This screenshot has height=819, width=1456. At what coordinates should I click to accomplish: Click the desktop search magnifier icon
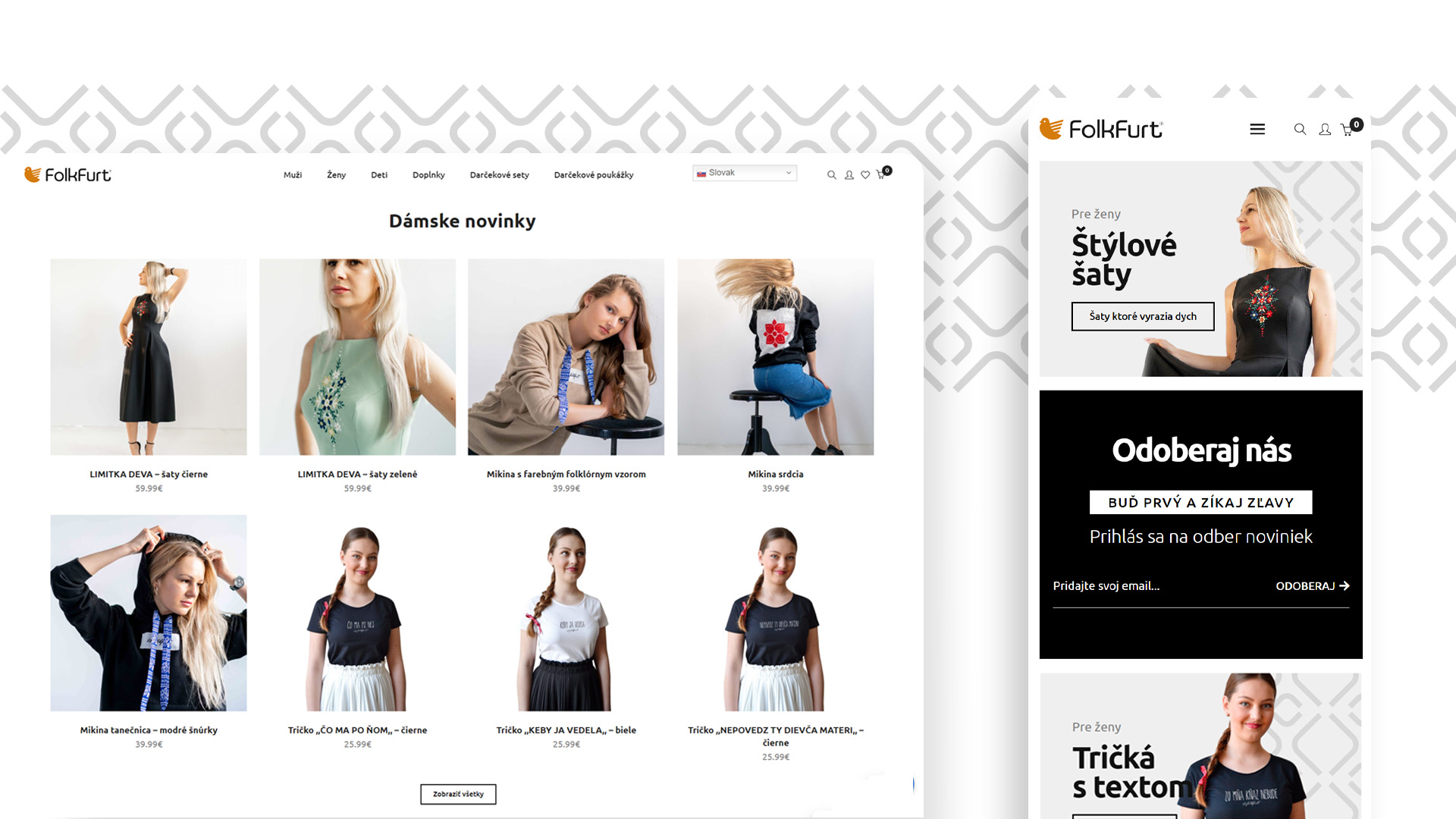click(832, 175)
